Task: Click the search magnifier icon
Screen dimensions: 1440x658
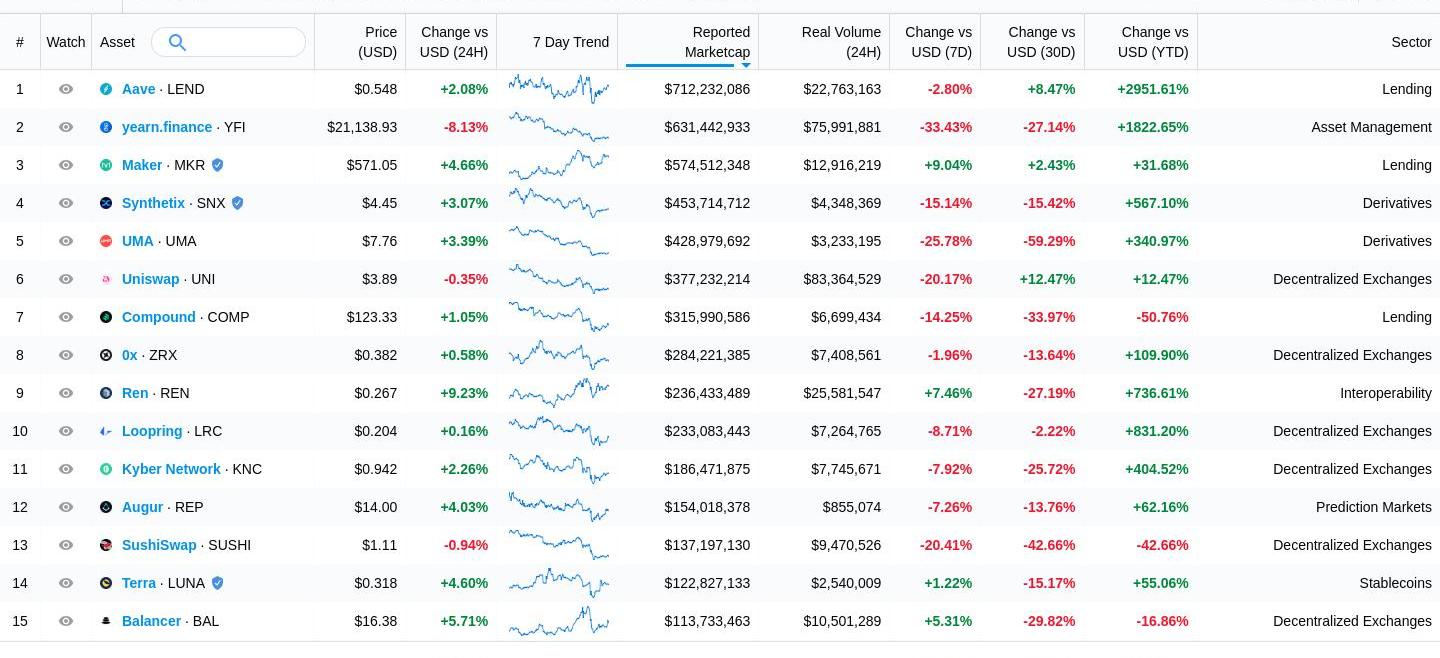Action: pos(177,42)
